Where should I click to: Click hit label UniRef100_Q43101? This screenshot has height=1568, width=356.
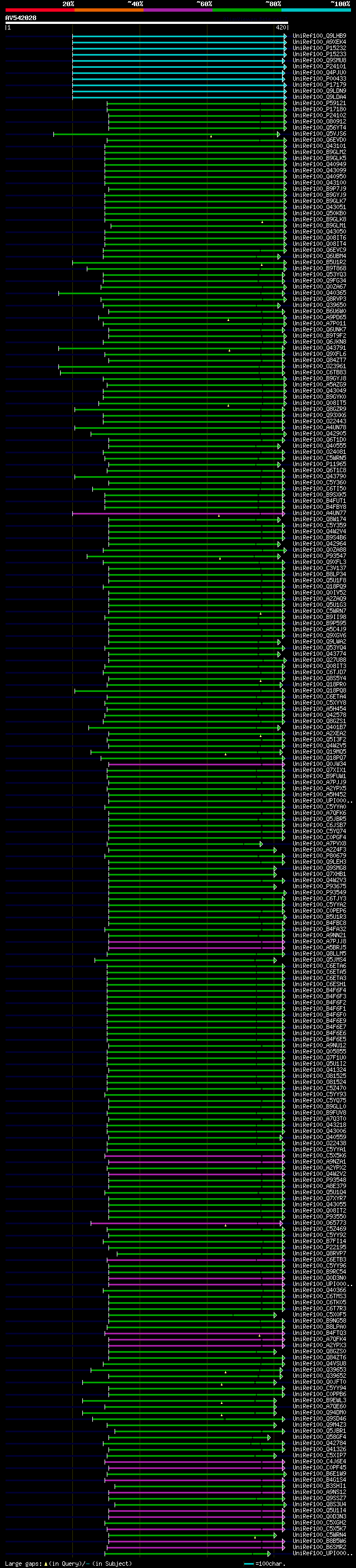(319, 146)
